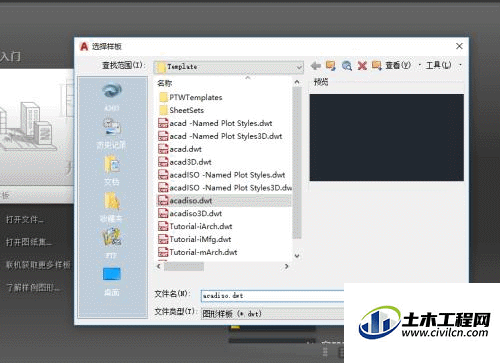Open the Desktop place in sidebar
This screenshot has width=500, height=363.
[112, 282]
